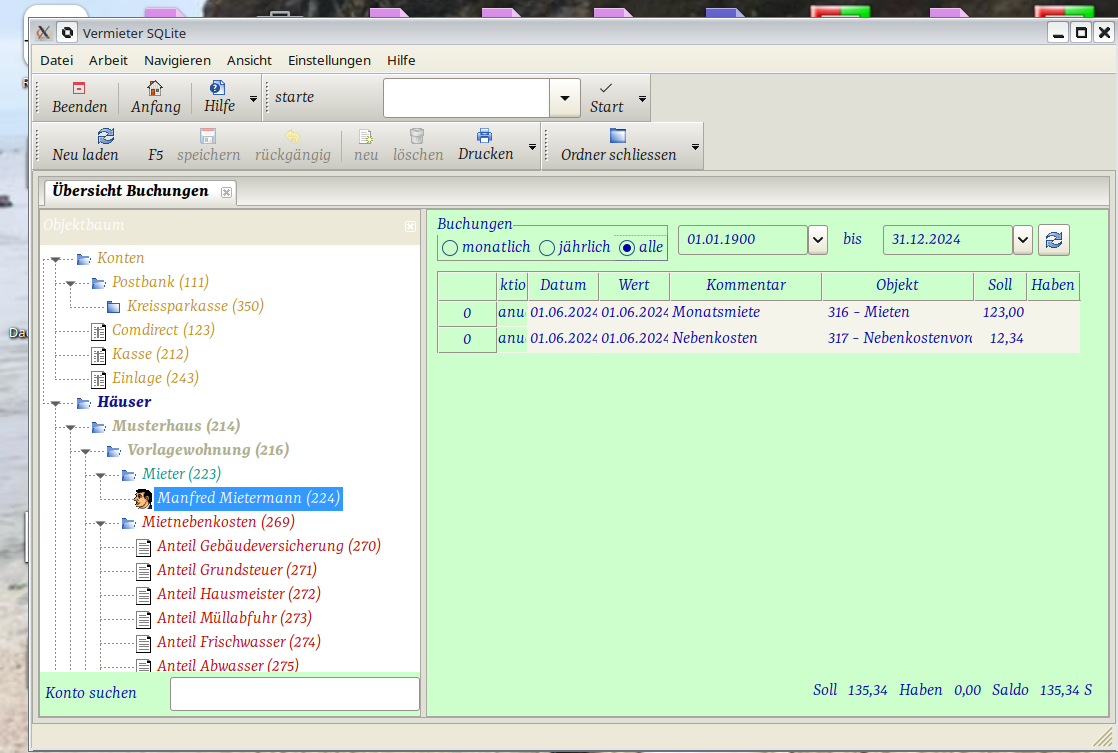The image size is (1118, 753).
Task: Open the Einstellungen menu
Action: tap(329, 60)
